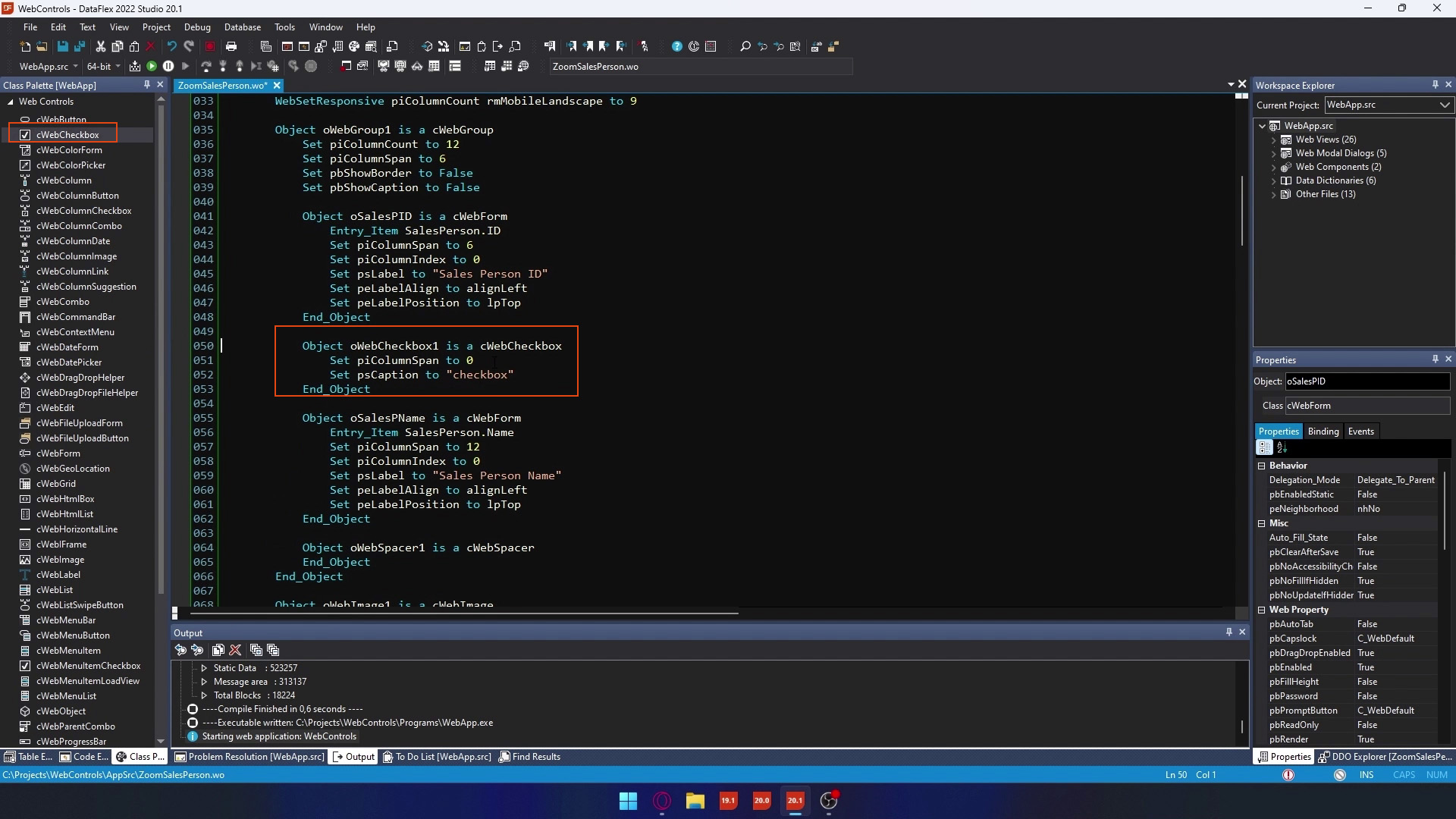Click the Paste clipboard icon
The image size is (1456, 819).
(x=134, y=46)
